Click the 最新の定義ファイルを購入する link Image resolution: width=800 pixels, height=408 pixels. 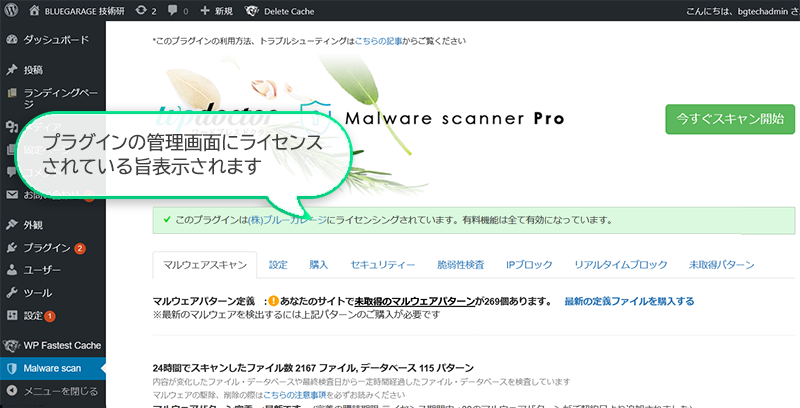(628, 300)
